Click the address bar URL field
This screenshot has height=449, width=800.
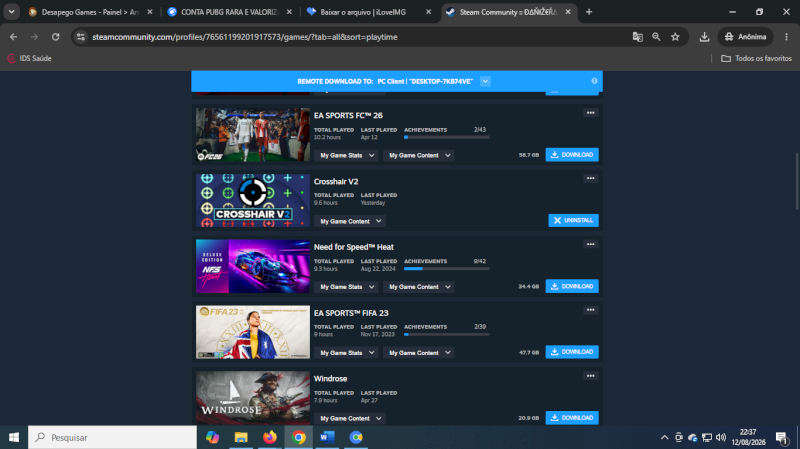tap(357, 37)
